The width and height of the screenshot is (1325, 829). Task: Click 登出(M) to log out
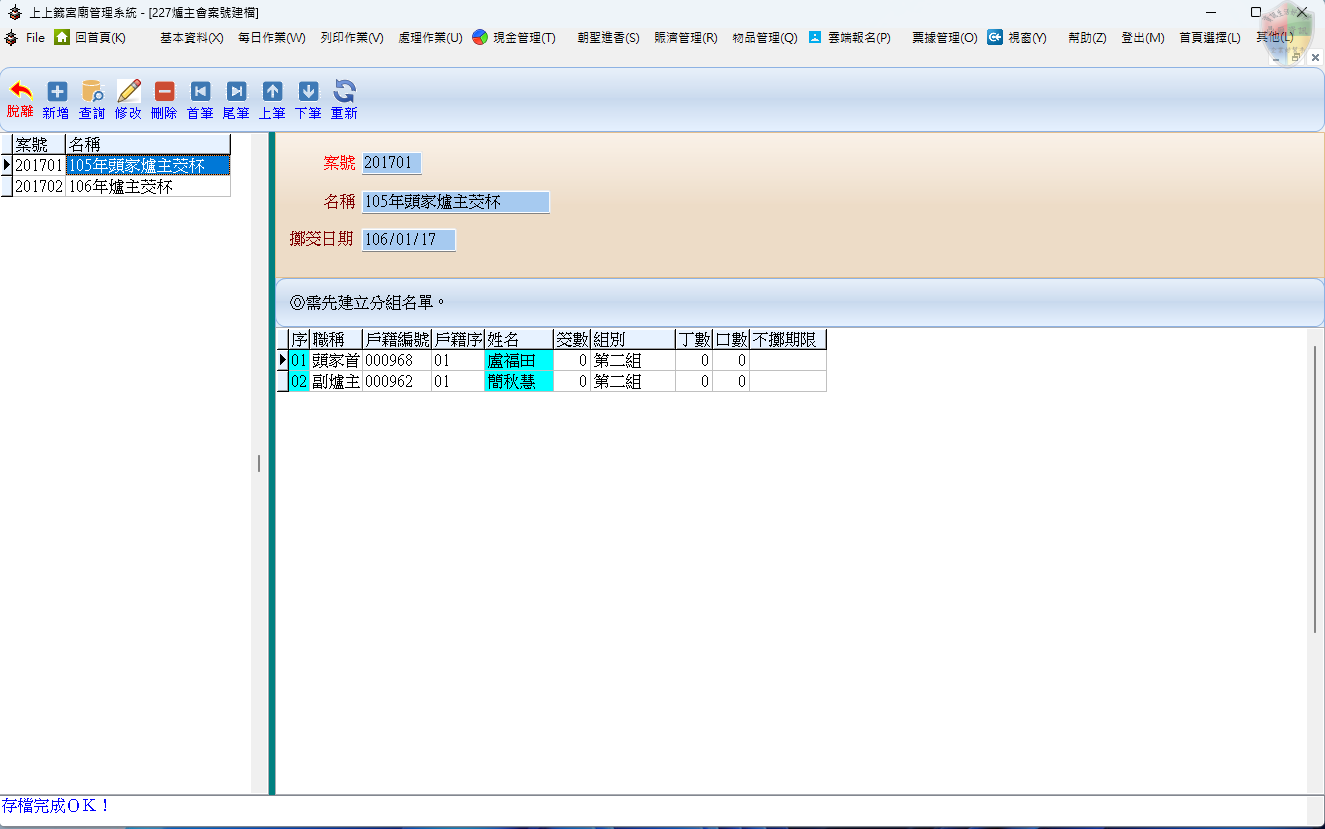pos(1142,38)
